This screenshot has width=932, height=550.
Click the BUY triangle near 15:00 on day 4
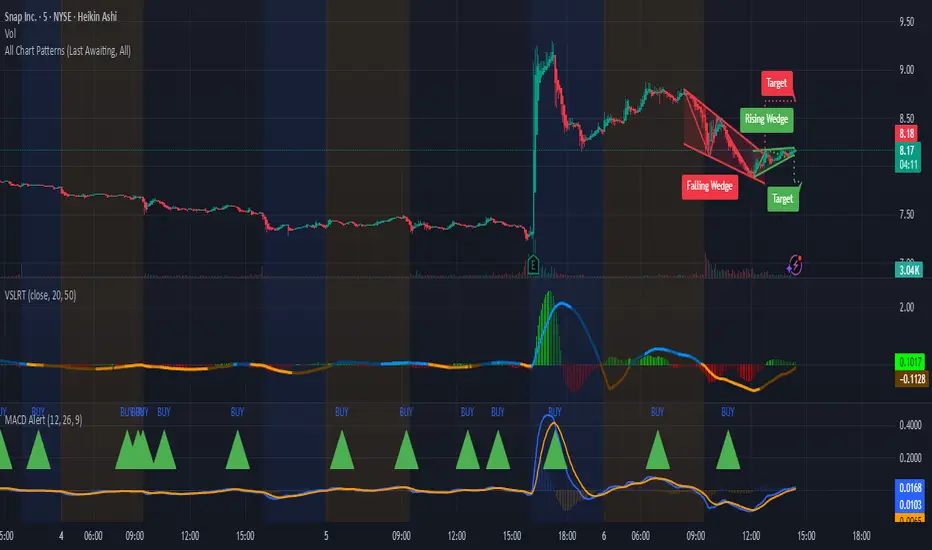[x=237, y=452]
